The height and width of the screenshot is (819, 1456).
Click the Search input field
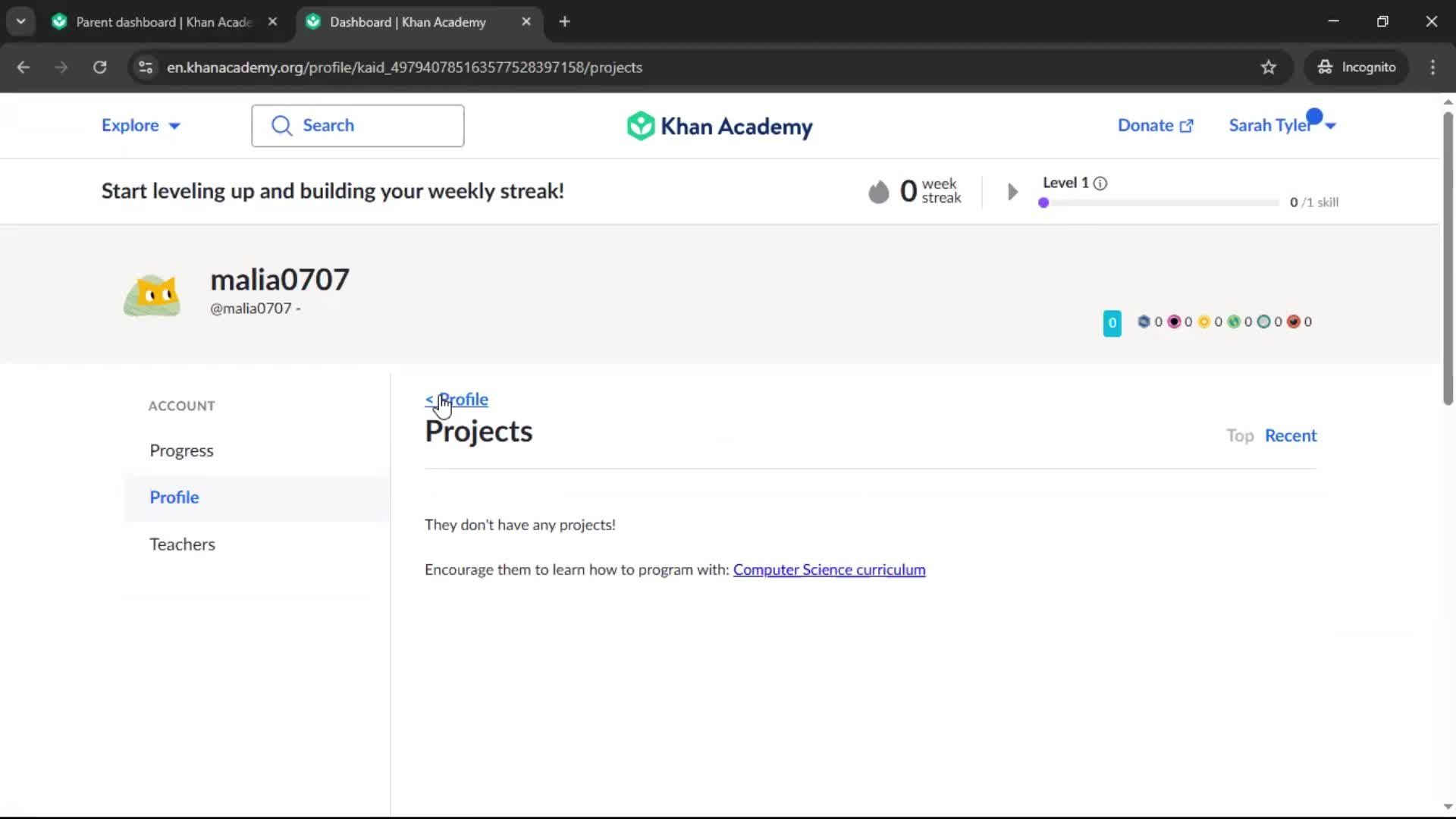pyautogui.click(x=358, y=126)
